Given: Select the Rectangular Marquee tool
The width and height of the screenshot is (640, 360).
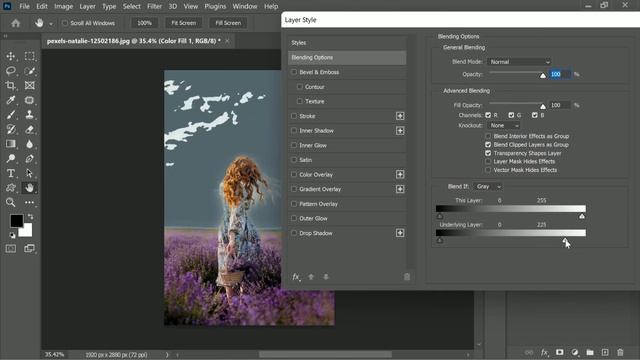Looking at the screenshot, I should coord(29,56).
